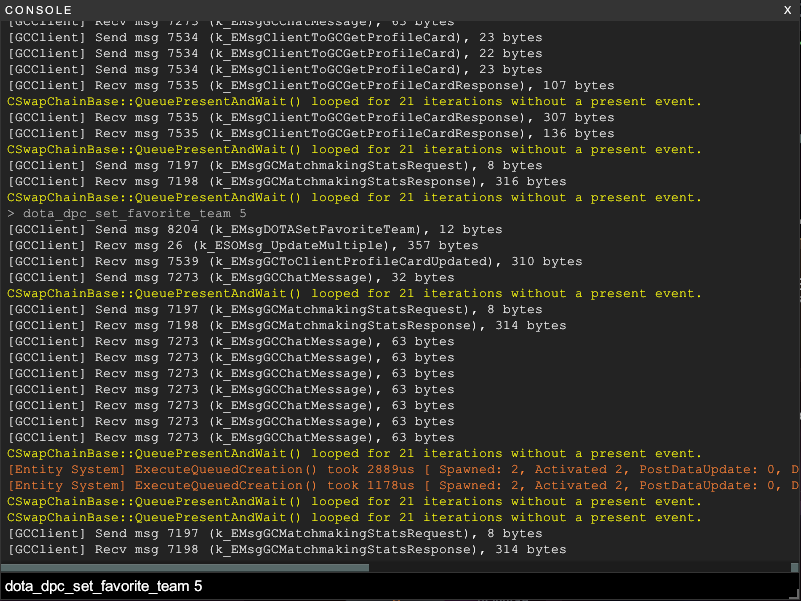Click the command input field at bottom
801x601 pixels.
point(400,586)
